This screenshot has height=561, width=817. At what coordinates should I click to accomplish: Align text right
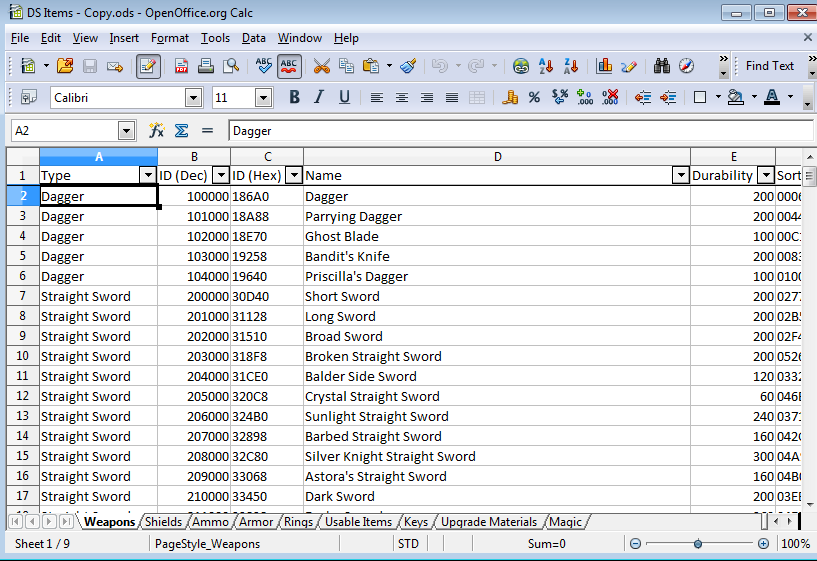point(427,97)
